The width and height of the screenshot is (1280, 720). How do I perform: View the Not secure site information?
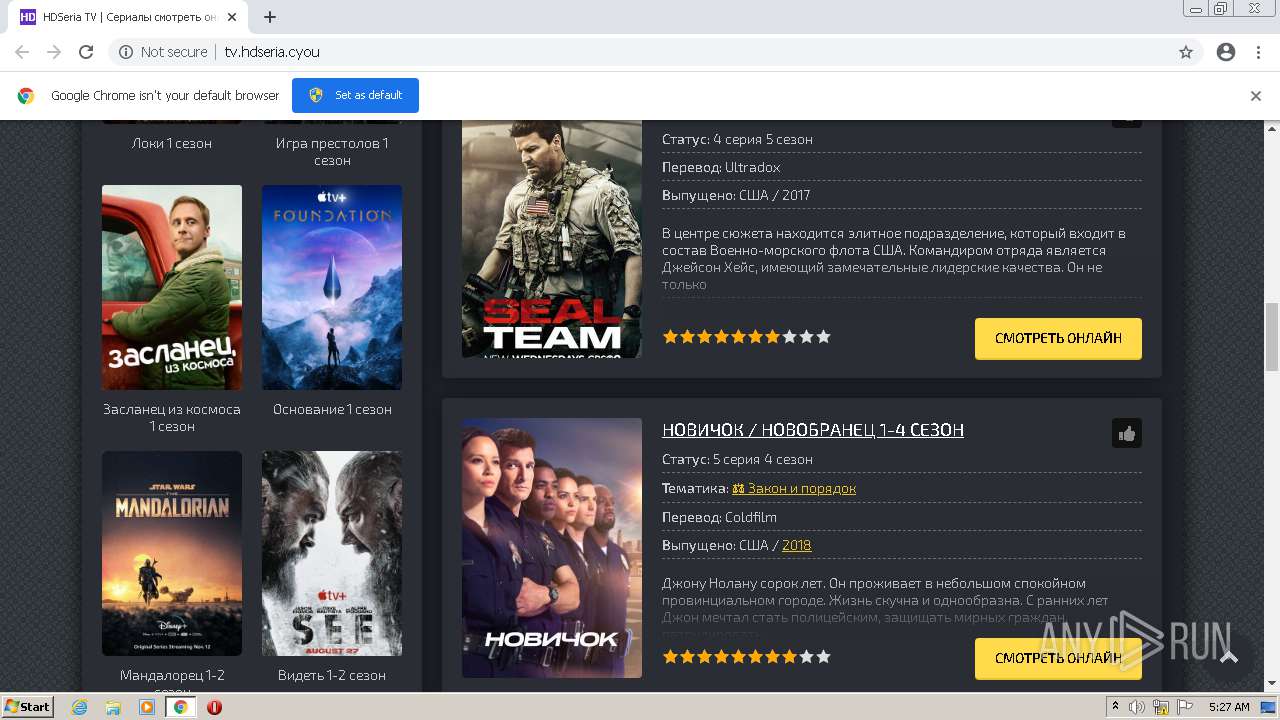click(163, 52)
